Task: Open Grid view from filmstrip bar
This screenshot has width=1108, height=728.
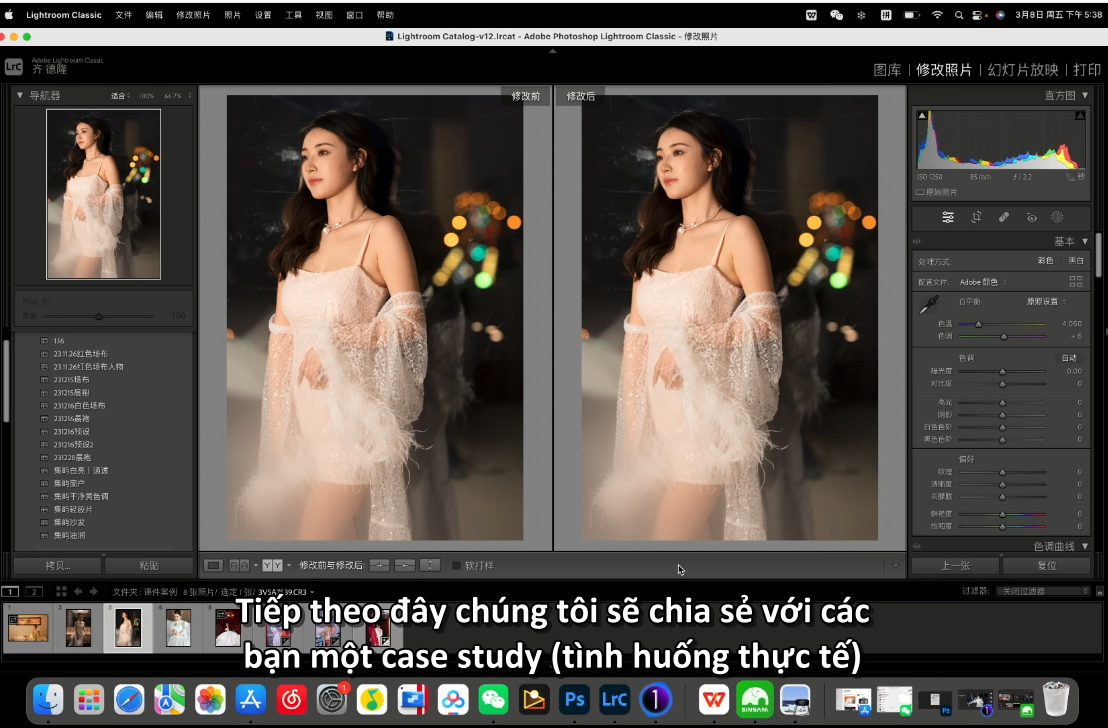Action: 61,591
